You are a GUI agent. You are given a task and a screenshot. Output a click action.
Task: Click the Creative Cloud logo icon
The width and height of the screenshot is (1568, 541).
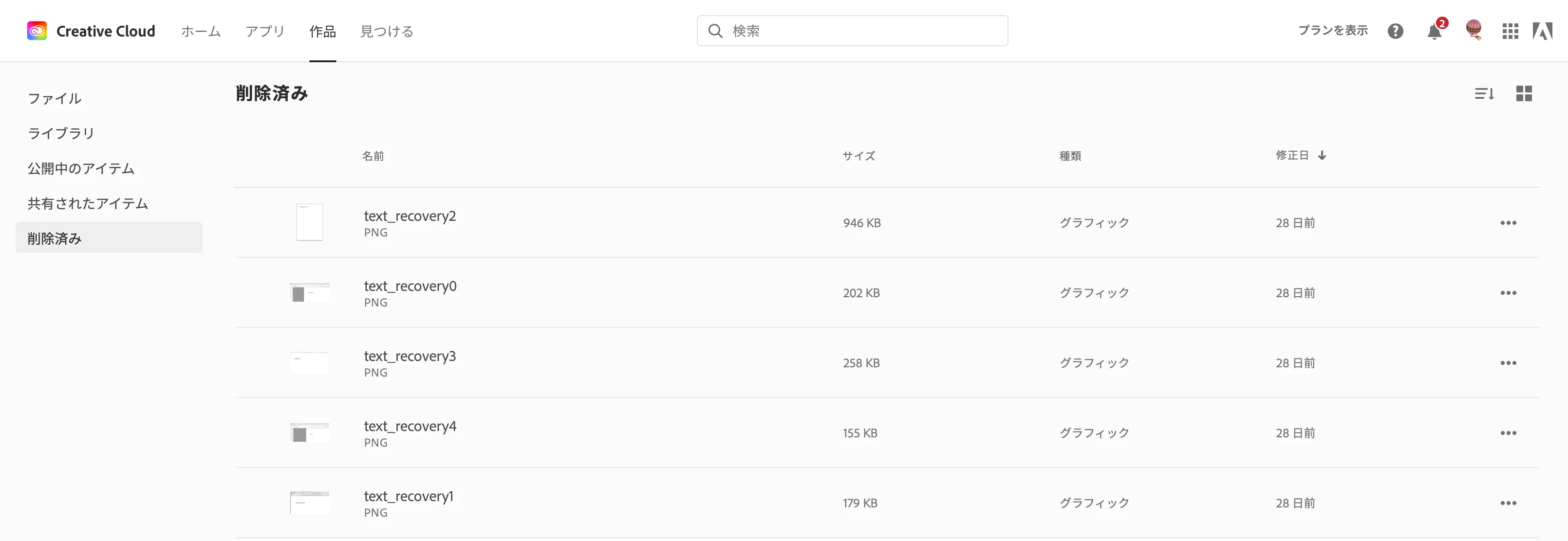coord(37,31)
